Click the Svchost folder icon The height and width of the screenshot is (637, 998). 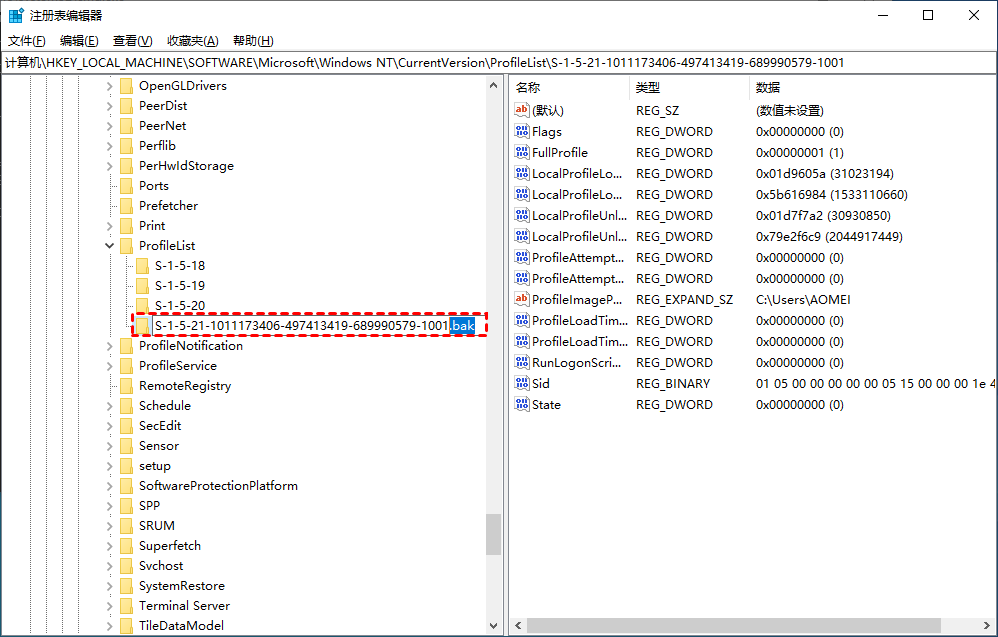click(x=127, y=566)
